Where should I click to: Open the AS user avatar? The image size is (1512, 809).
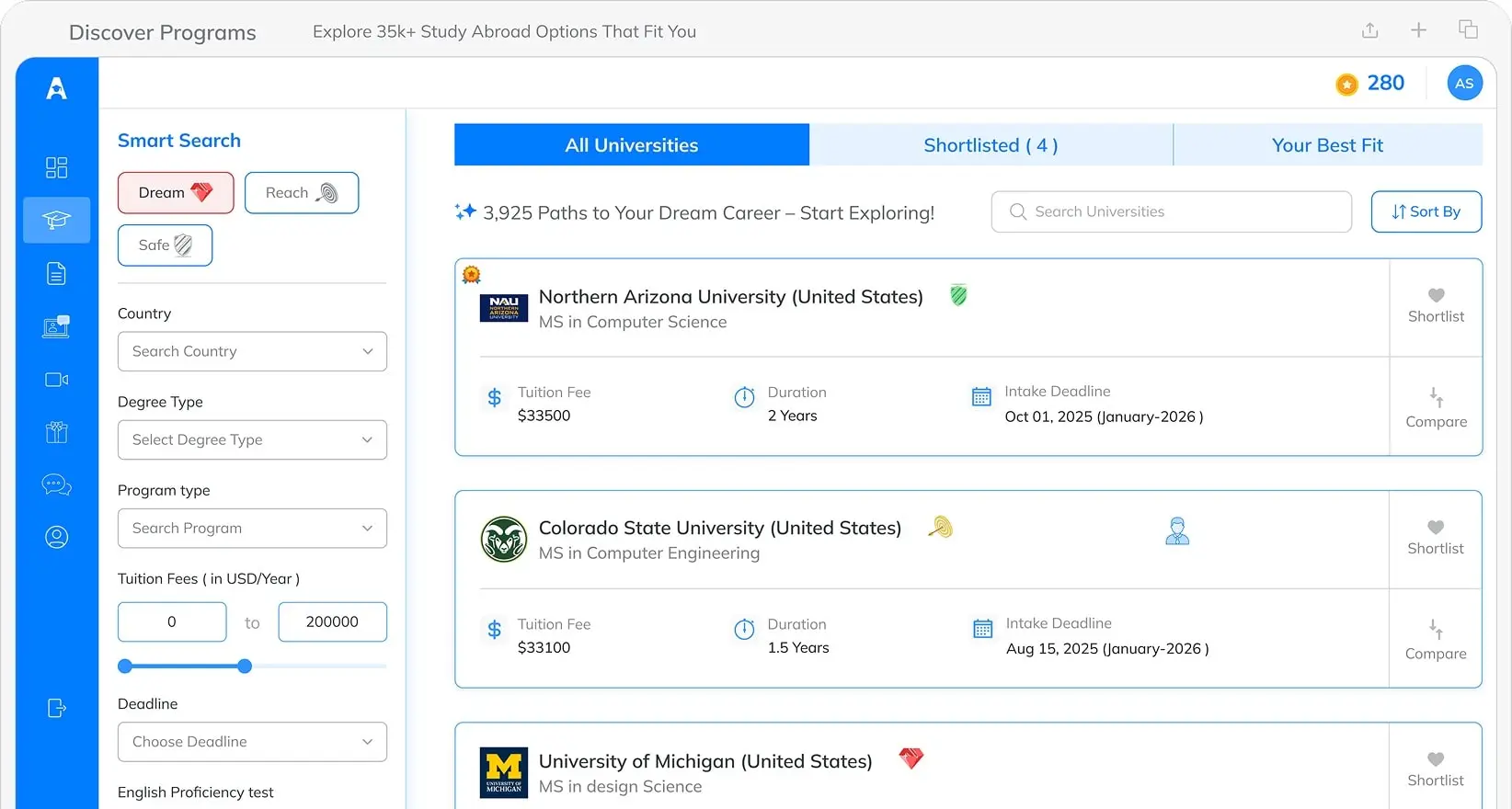tap(1464, 83)
